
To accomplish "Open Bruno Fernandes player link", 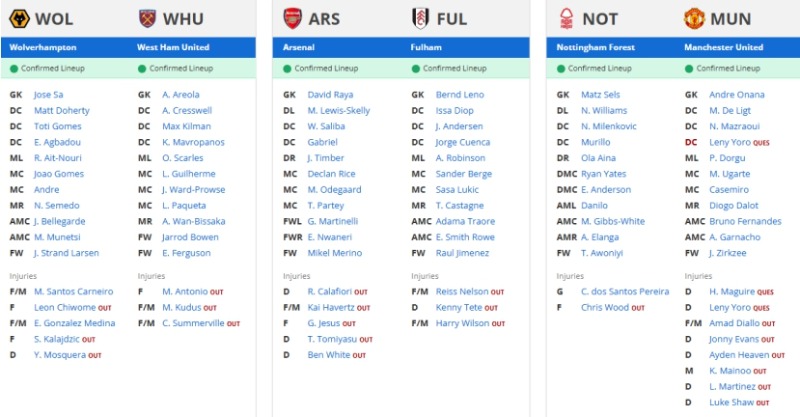I will [746, 221].
